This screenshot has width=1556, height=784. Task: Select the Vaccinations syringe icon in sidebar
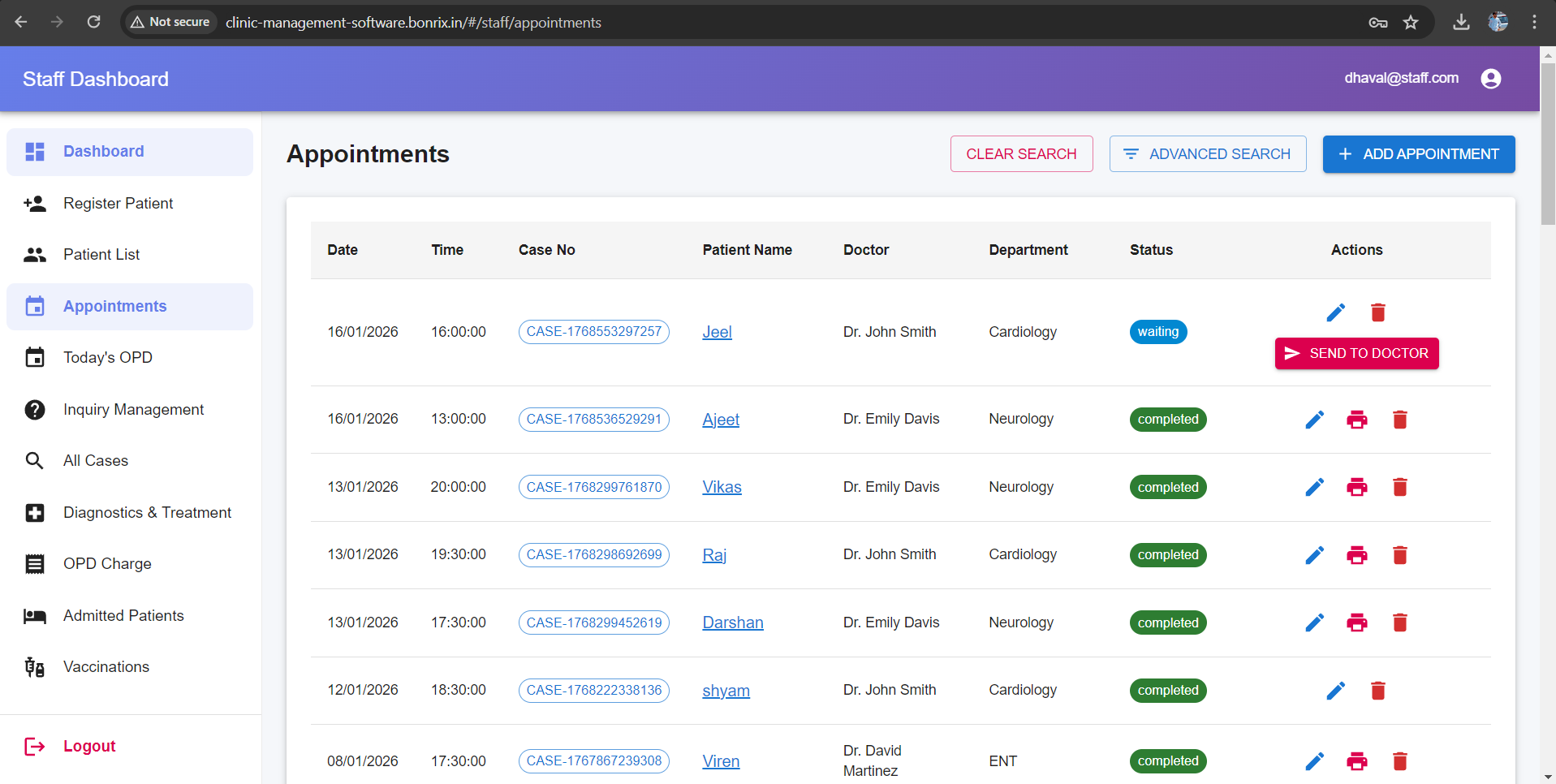(x=35, y=666)
